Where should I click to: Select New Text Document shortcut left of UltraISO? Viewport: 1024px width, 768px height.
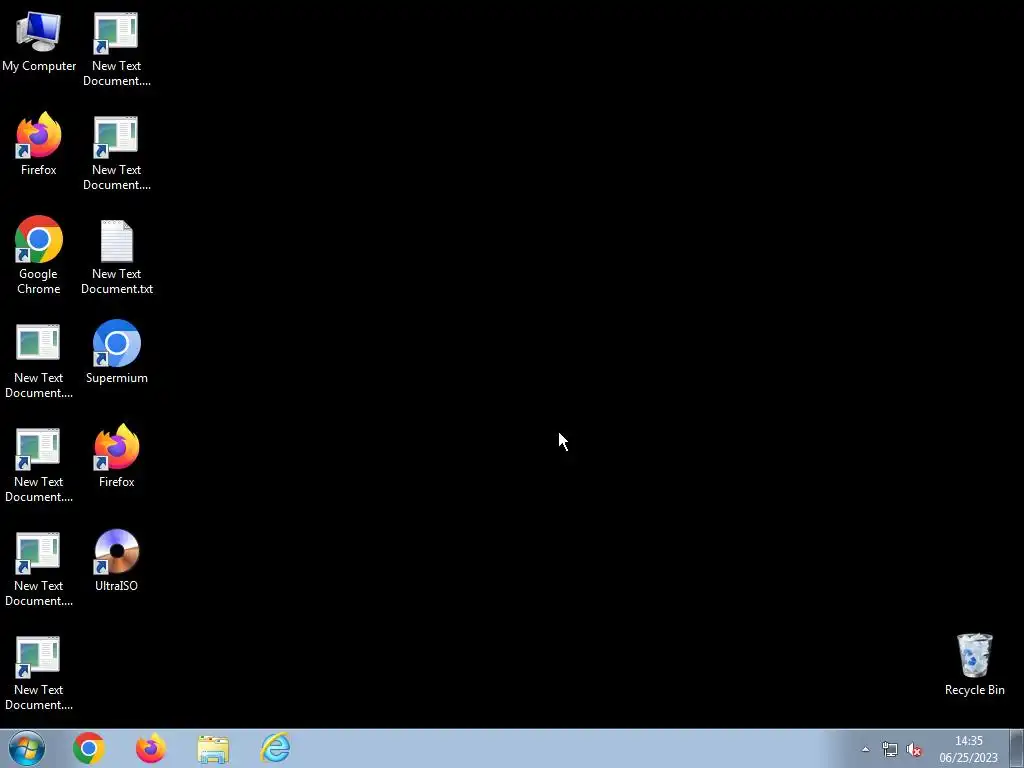click(x=39, y=569)
